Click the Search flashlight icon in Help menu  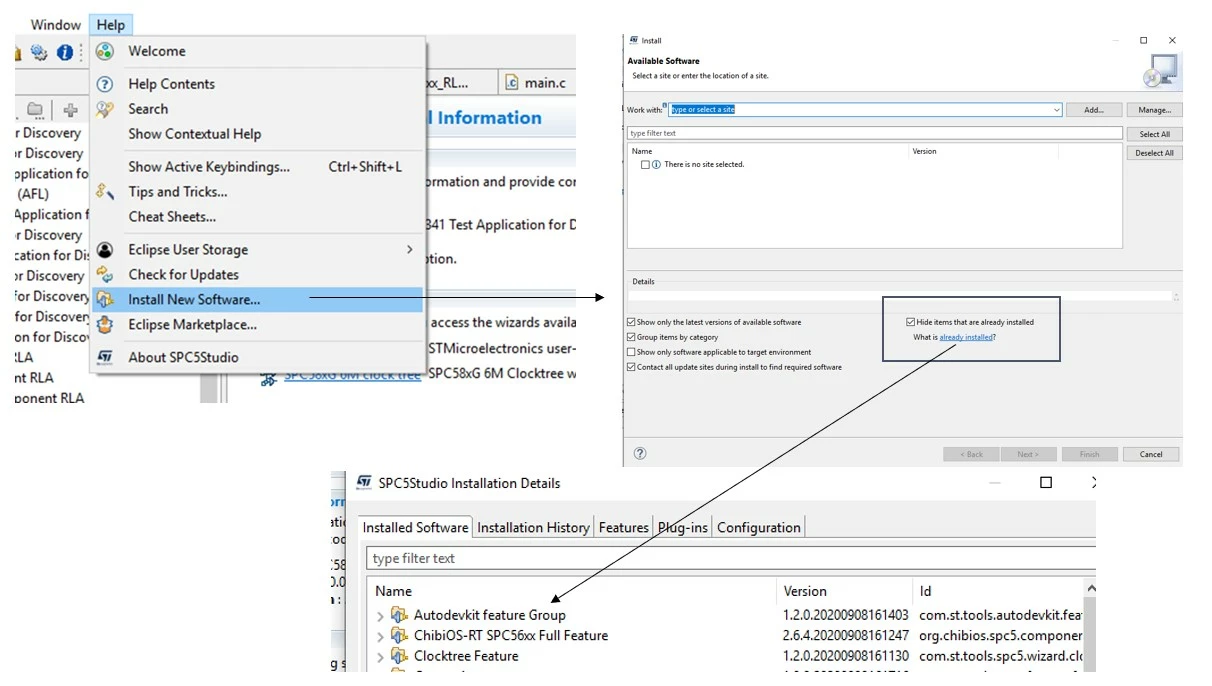(x=105, y=109)
